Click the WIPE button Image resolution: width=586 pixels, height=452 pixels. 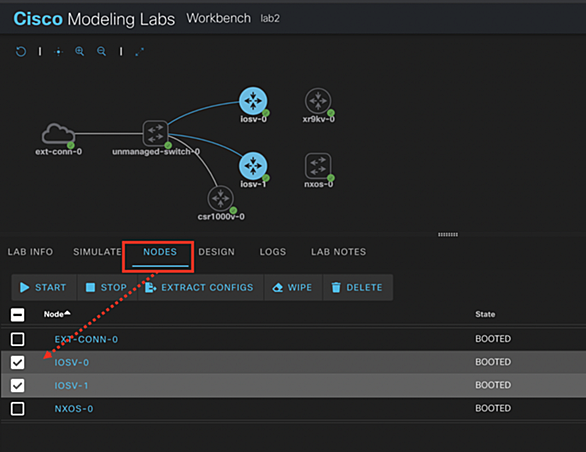(x=293, y=288)
